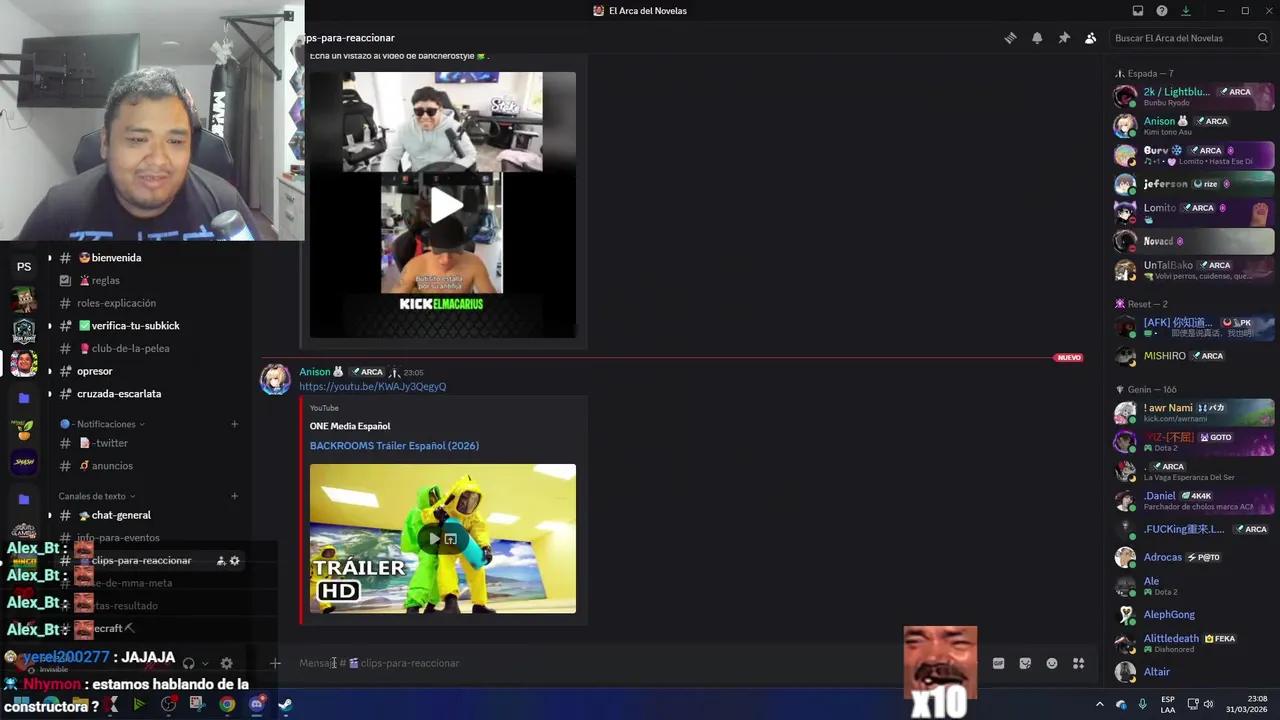This screenshot has height=720, width=1280.
Task: Open member Altair in the list
Action: click(x=1194, y=672)
